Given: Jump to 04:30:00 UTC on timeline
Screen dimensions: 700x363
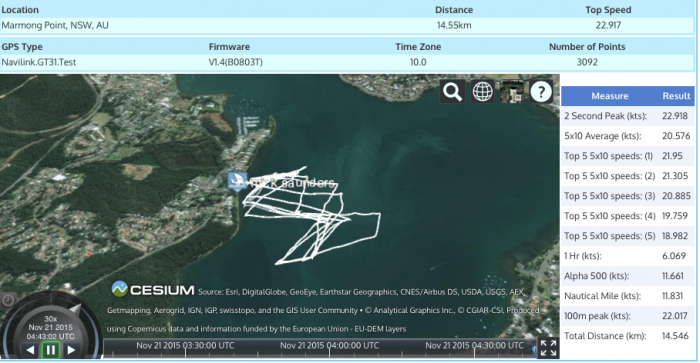Looking at the screenshot, I should (x=474, y=346).
